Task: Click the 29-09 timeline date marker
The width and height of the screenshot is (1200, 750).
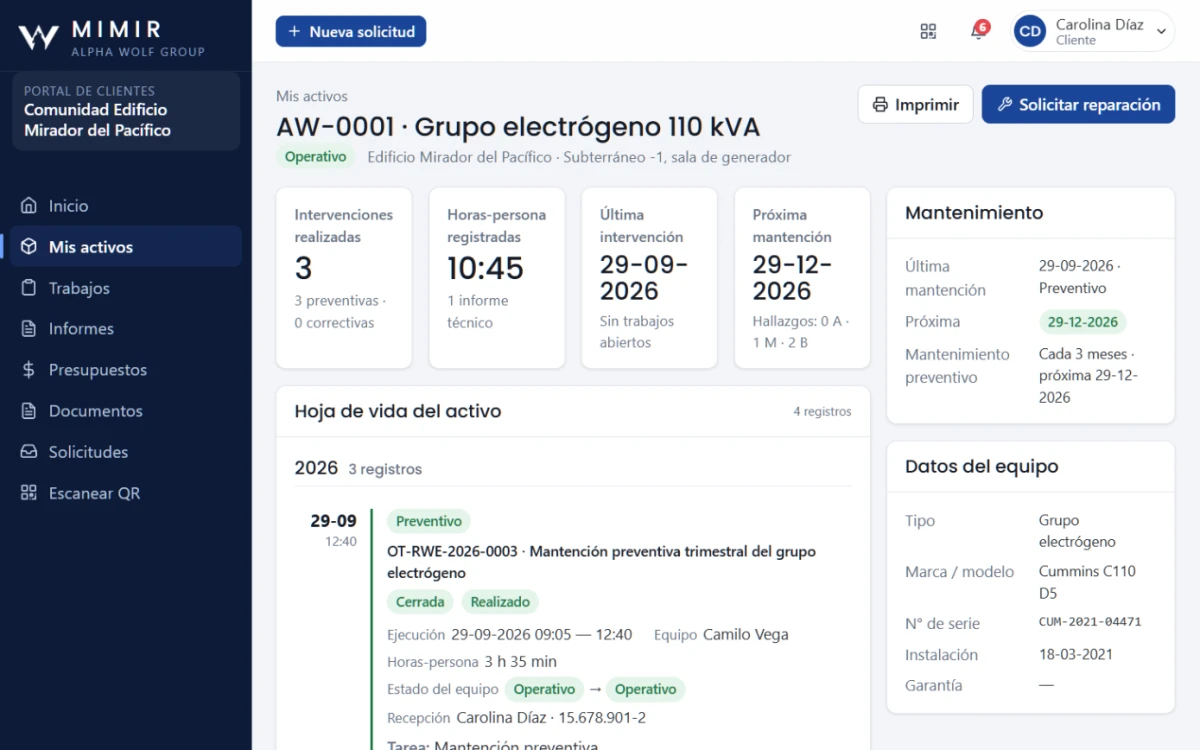Action: pos(333,521)
